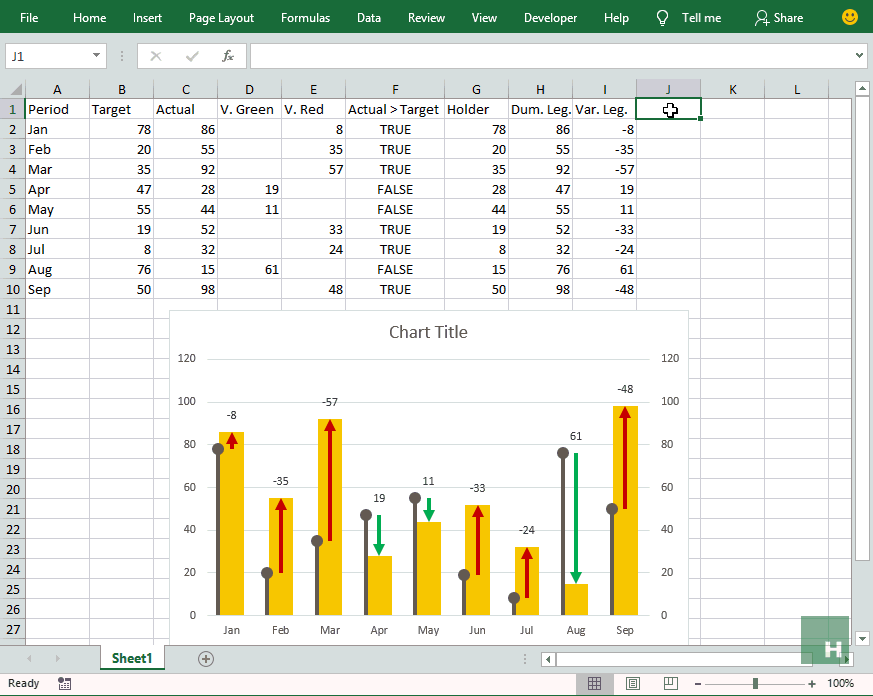Image resolution: width=873 pixels, height=696 pixels.
Task: Click the vertical scrollbar down arrow
Action: coord(862,639)
